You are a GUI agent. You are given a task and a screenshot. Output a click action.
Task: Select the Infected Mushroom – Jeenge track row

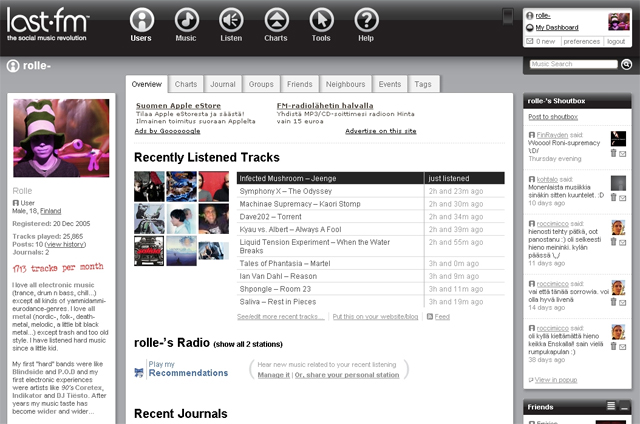pos(371,178)
